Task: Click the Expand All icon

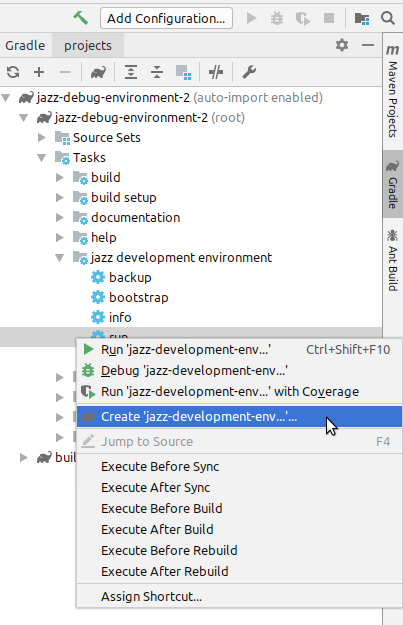Action: pos(131,72)
